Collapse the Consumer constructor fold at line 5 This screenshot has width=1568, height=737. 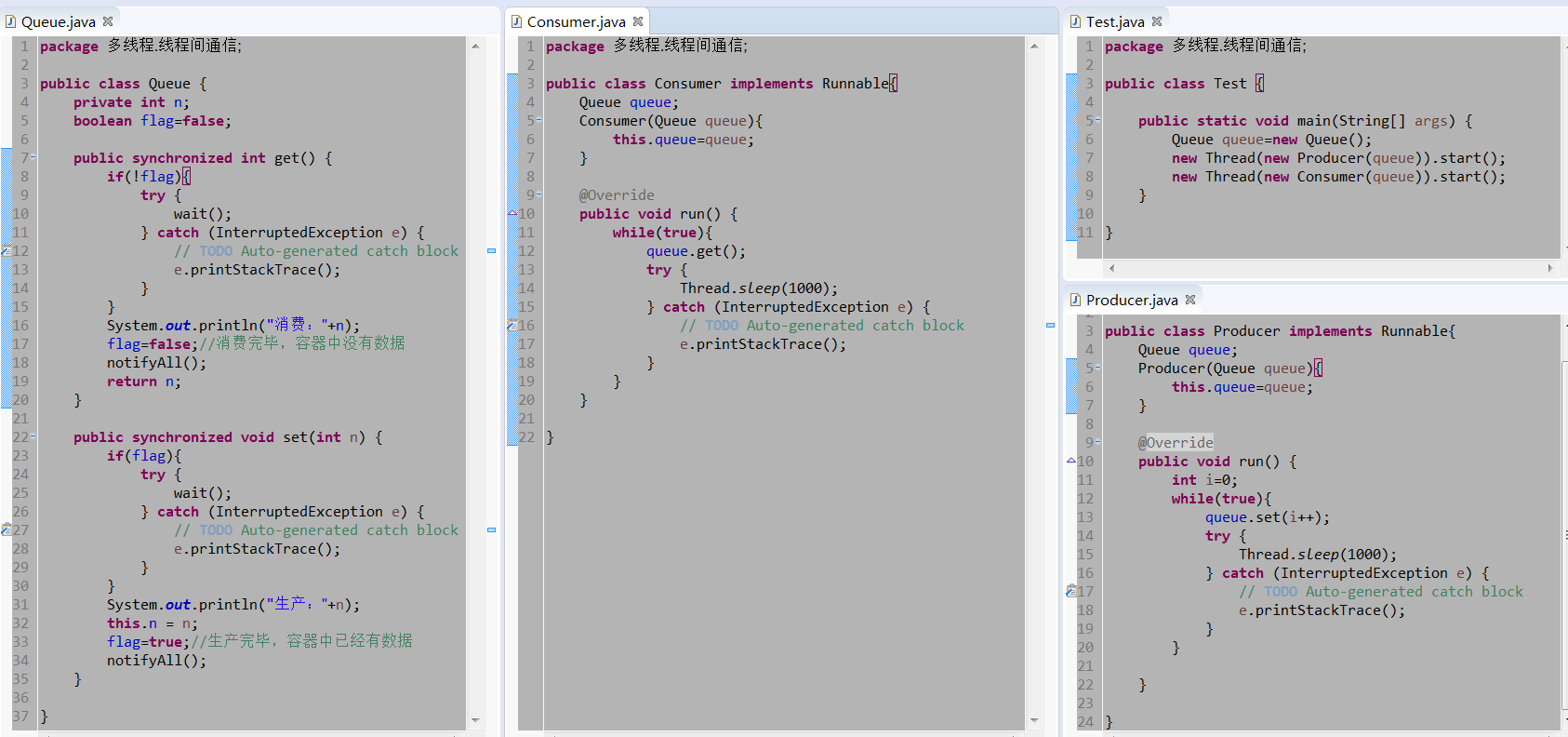coord(539,120)
